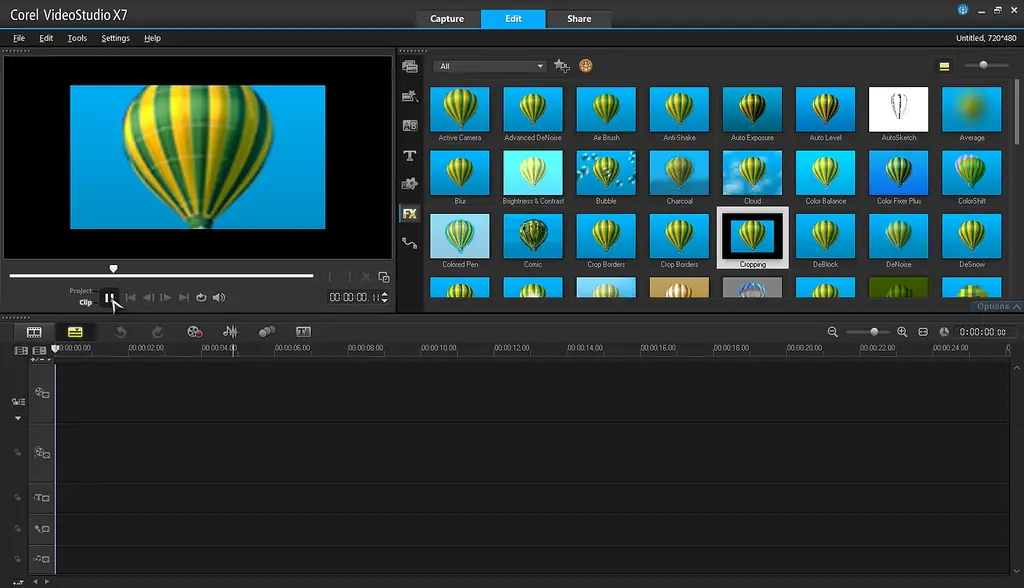Screen dimensions: 1024x588
Task: Open the add/remove chapter point menu
Action: [40, 359]
